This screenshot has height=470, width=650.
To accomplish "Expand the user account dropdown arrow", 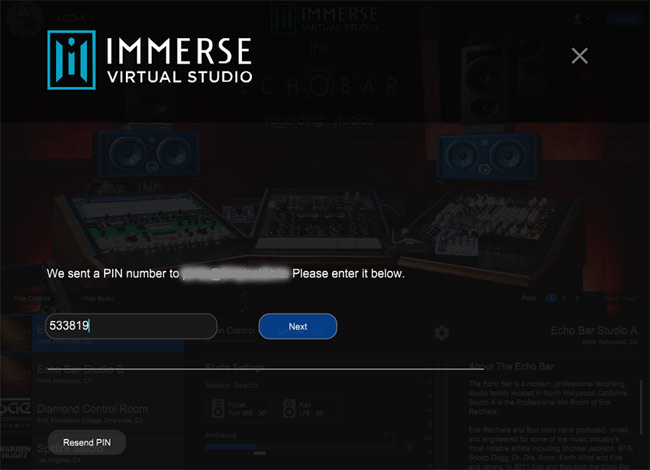I will tap(590, 19).
